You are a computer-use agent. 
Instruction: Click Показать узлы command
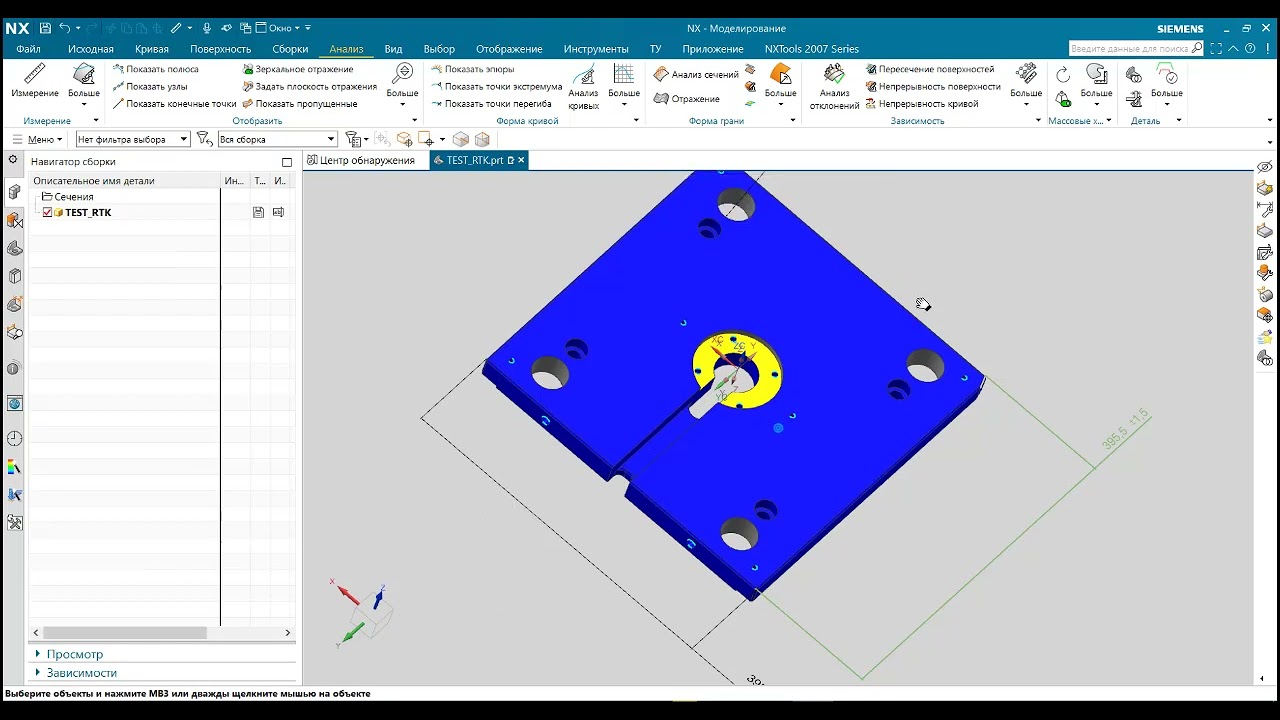coord(149,86)
